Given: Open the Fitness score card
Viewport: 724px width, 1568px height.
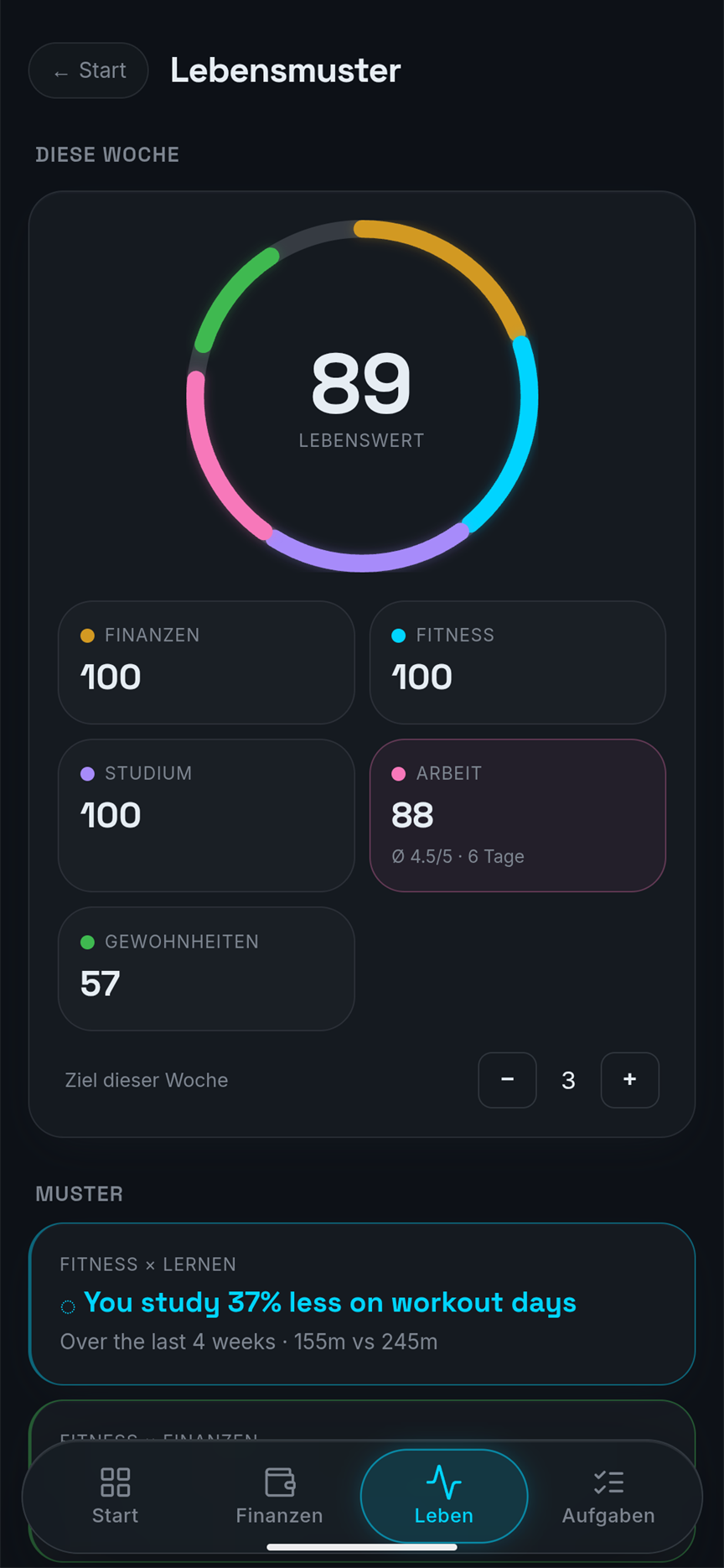Looking at the screenshot, I should 518,662.
